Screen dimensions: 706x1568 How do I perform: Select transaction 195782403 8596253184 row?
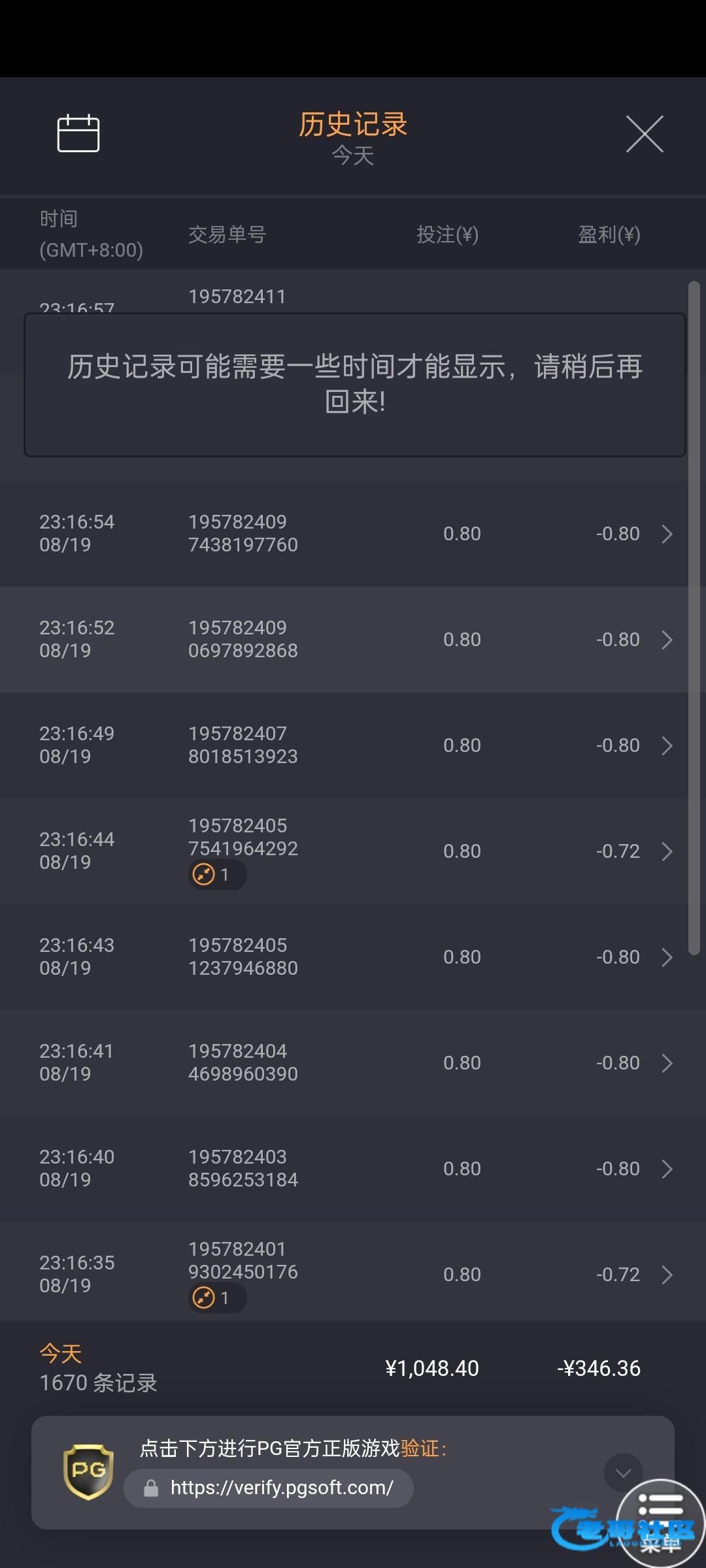tap(243, 1168)
